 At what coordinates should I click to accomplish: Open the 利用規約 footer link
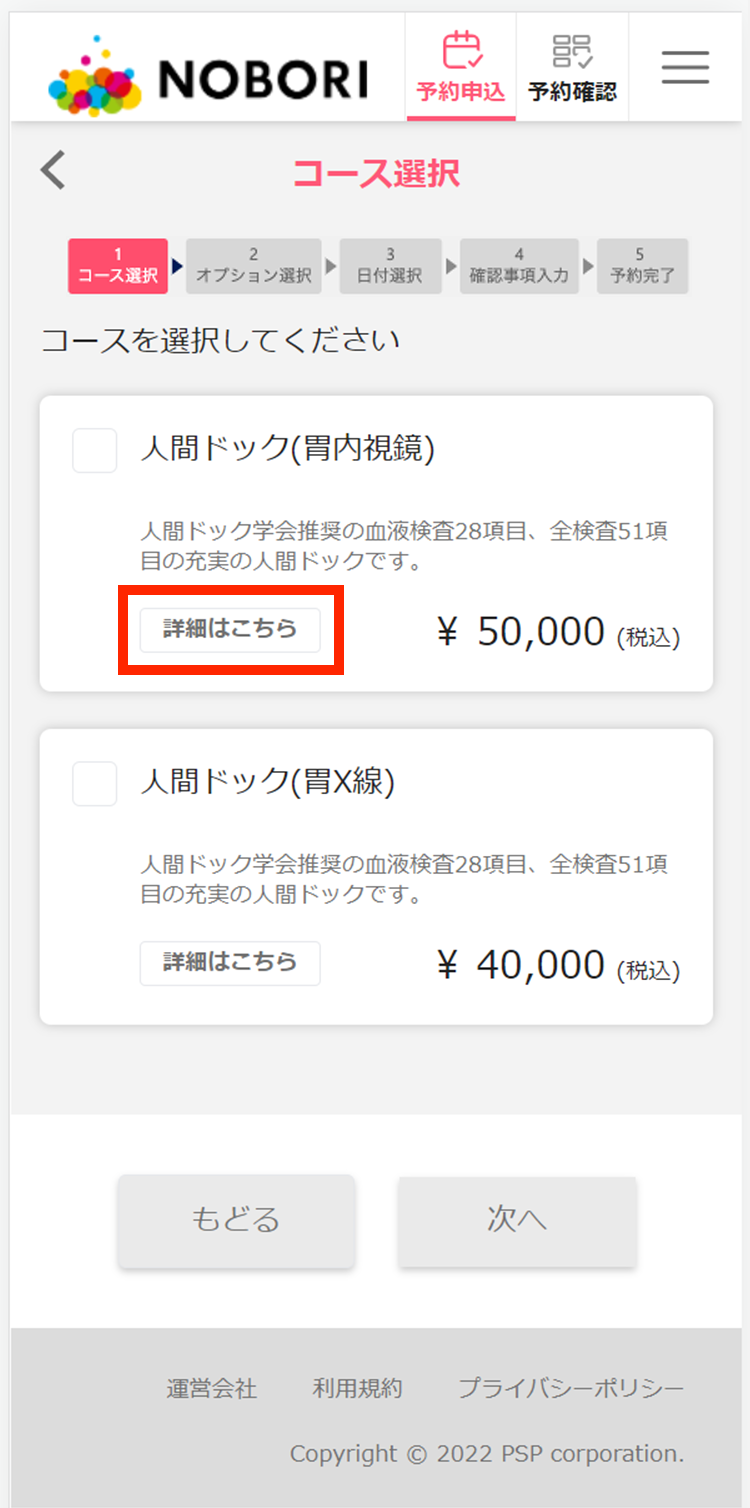point(358,1388)
